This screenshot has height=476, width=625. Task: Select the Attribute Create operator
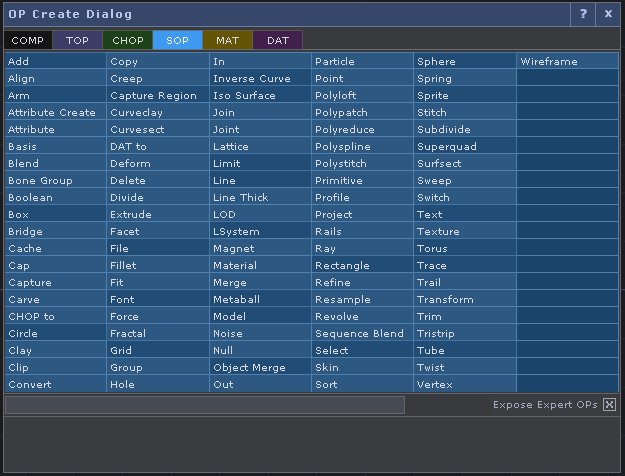[x=55, y=112]
